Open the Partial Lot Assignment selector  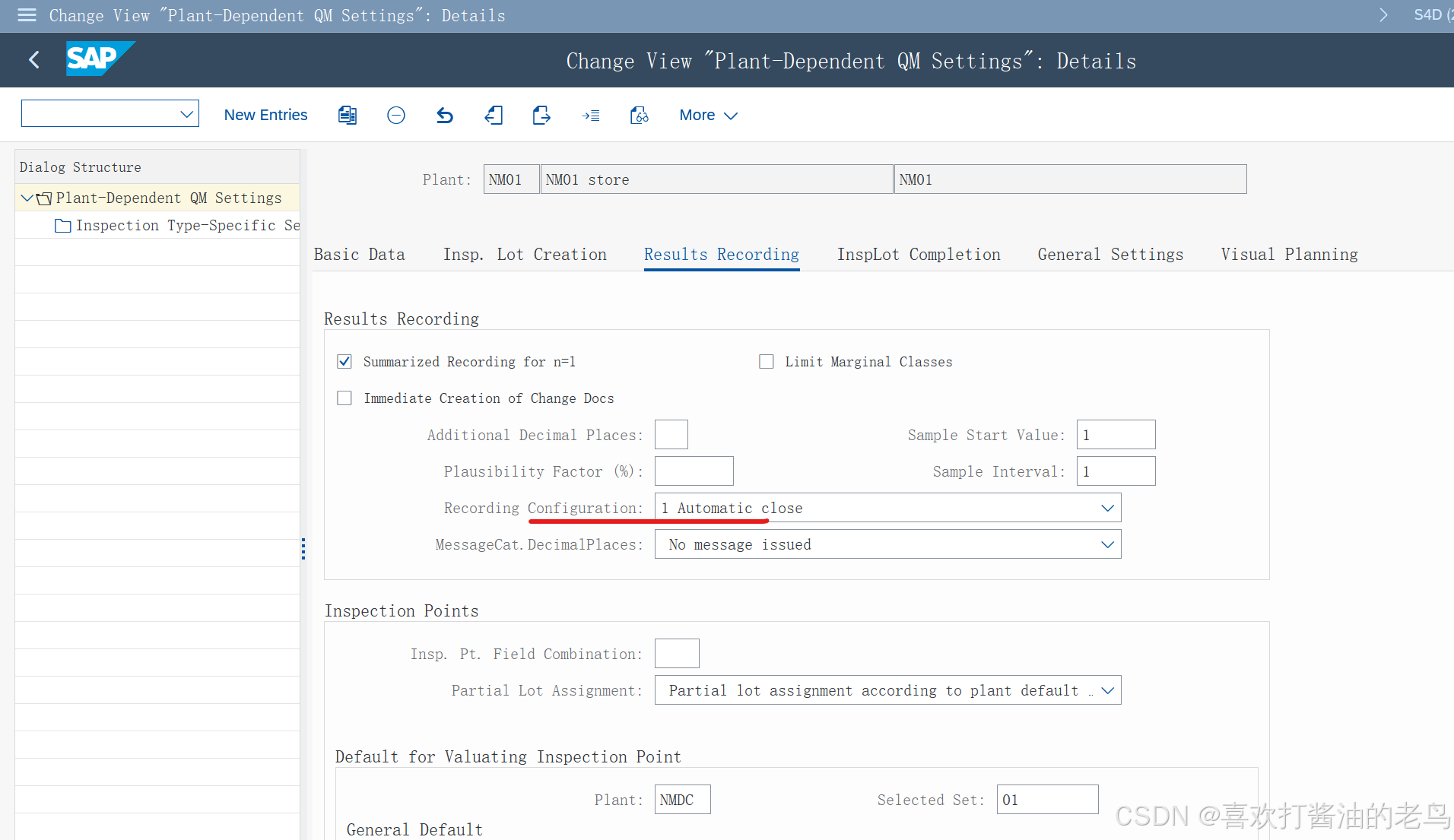pos(1107,689)
